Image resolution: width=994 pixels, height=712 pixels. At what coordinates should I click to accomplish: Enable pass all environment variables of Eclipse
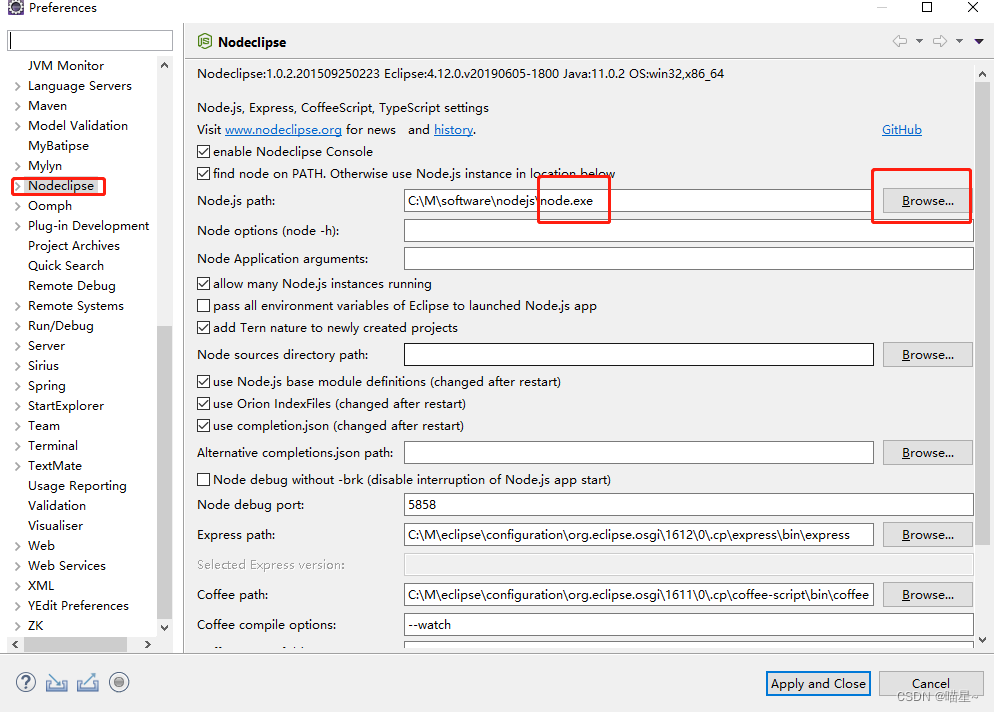[203, 306]
